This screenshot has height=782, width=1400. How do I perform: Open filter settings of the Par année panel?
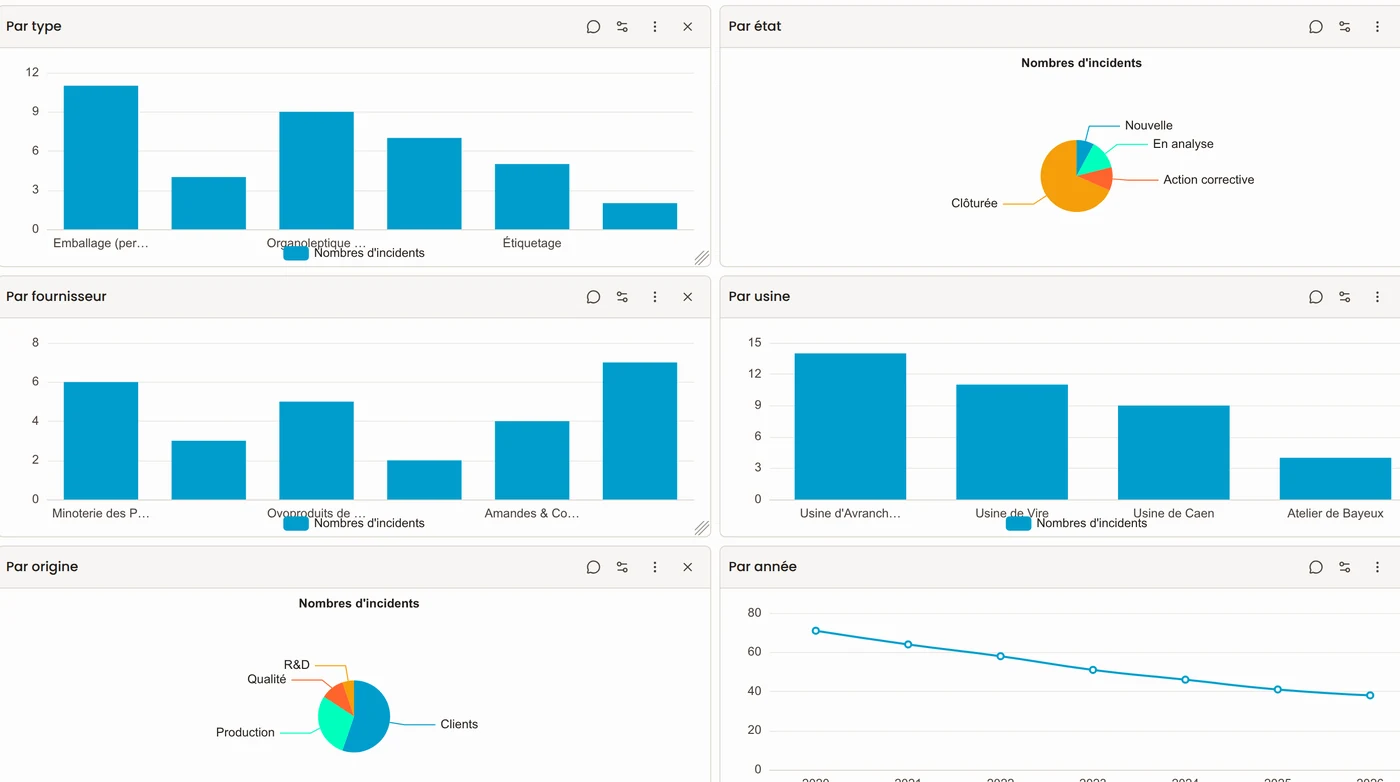tap(1345, 567)
